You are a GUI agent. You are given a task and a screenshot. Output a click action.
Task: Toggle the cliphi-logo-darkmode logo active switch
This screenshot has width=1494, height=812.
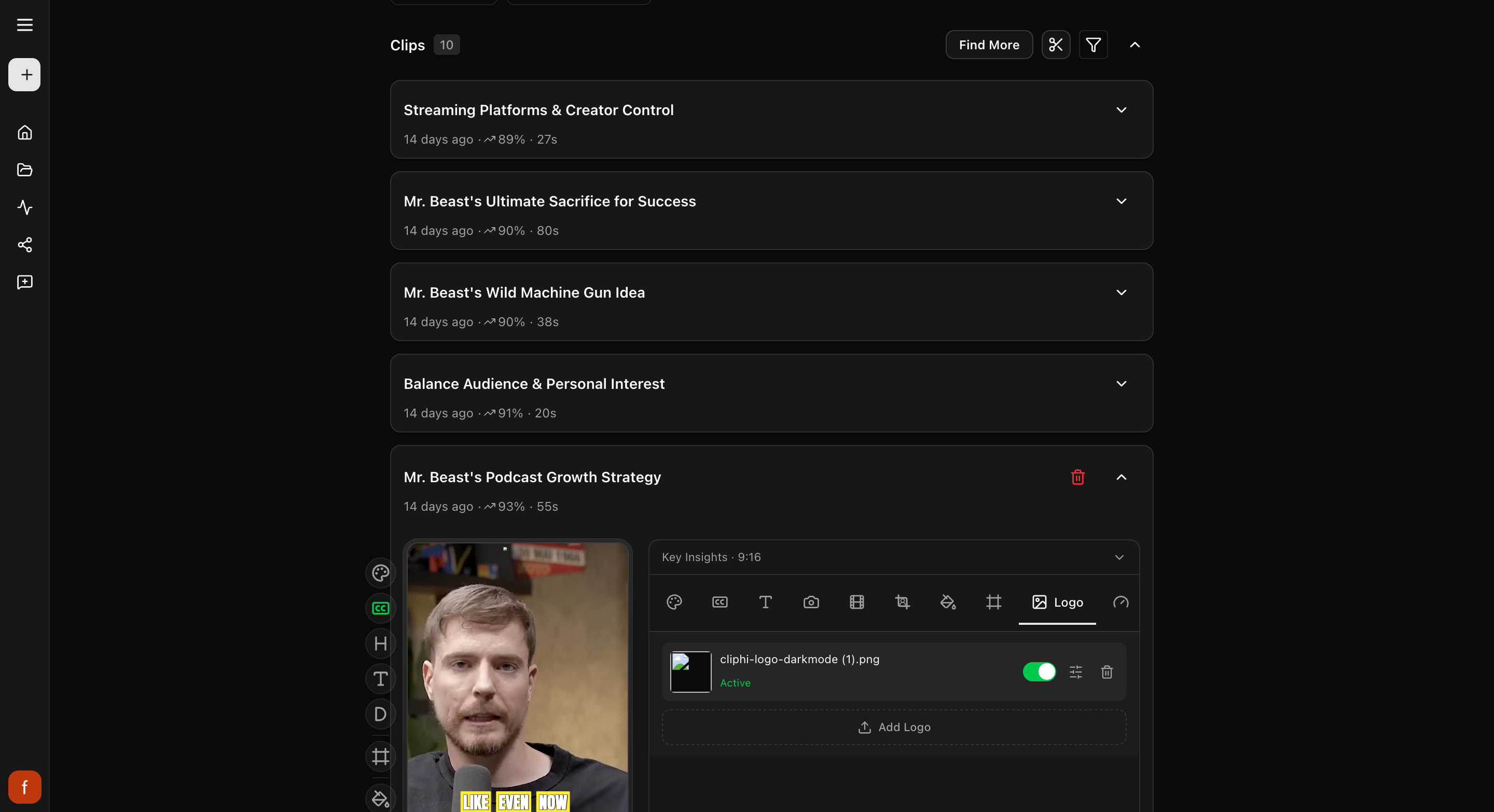[1039, 671]
